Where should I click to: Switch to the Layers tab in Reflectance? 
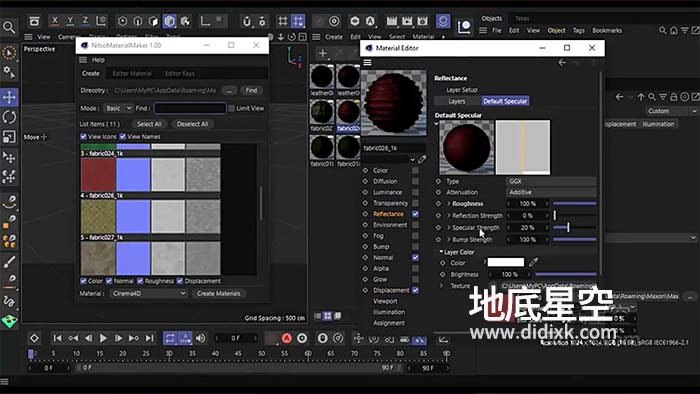click(x=457, y=101)
